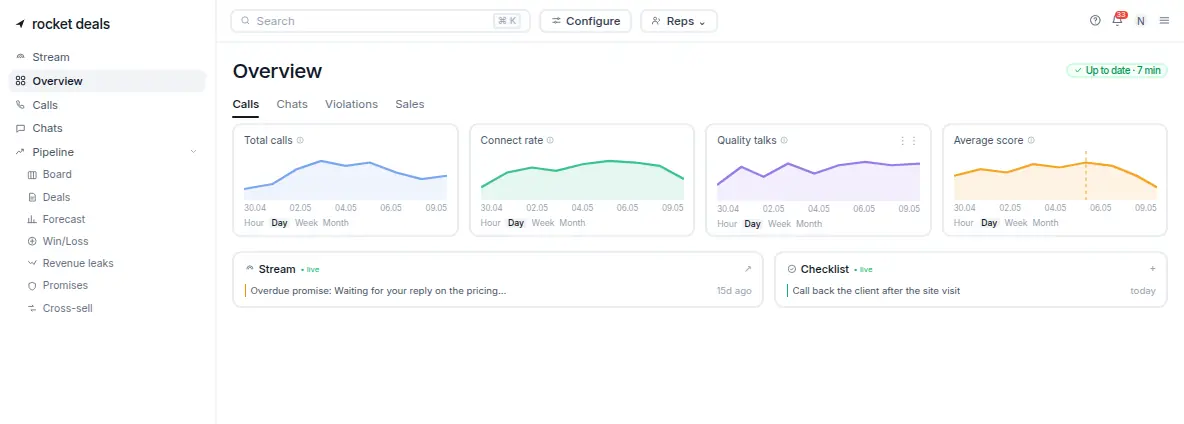This screenshot has height=424, width=1184.
Task: Select Hour on Connect rate chart
Action: tap(491, 223)
